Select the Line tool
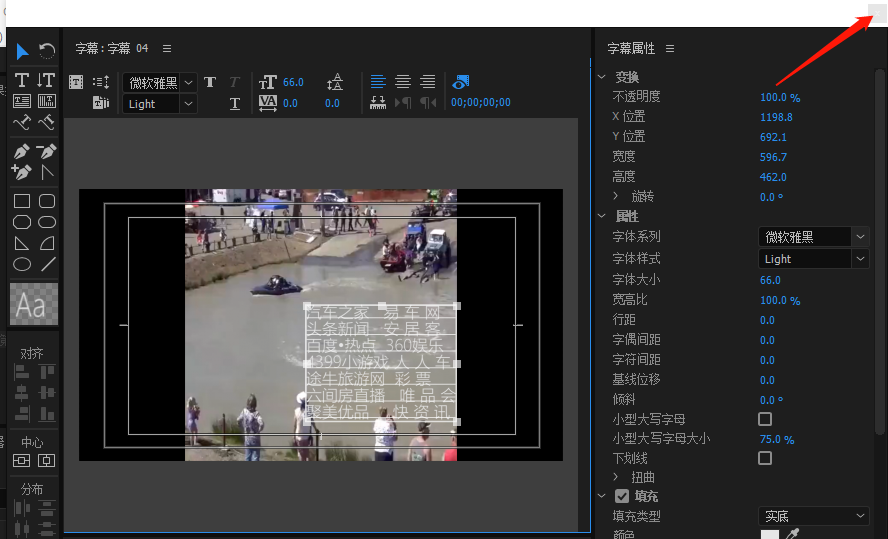The width and height of the screenshot is (888, 539). point(46,264)
